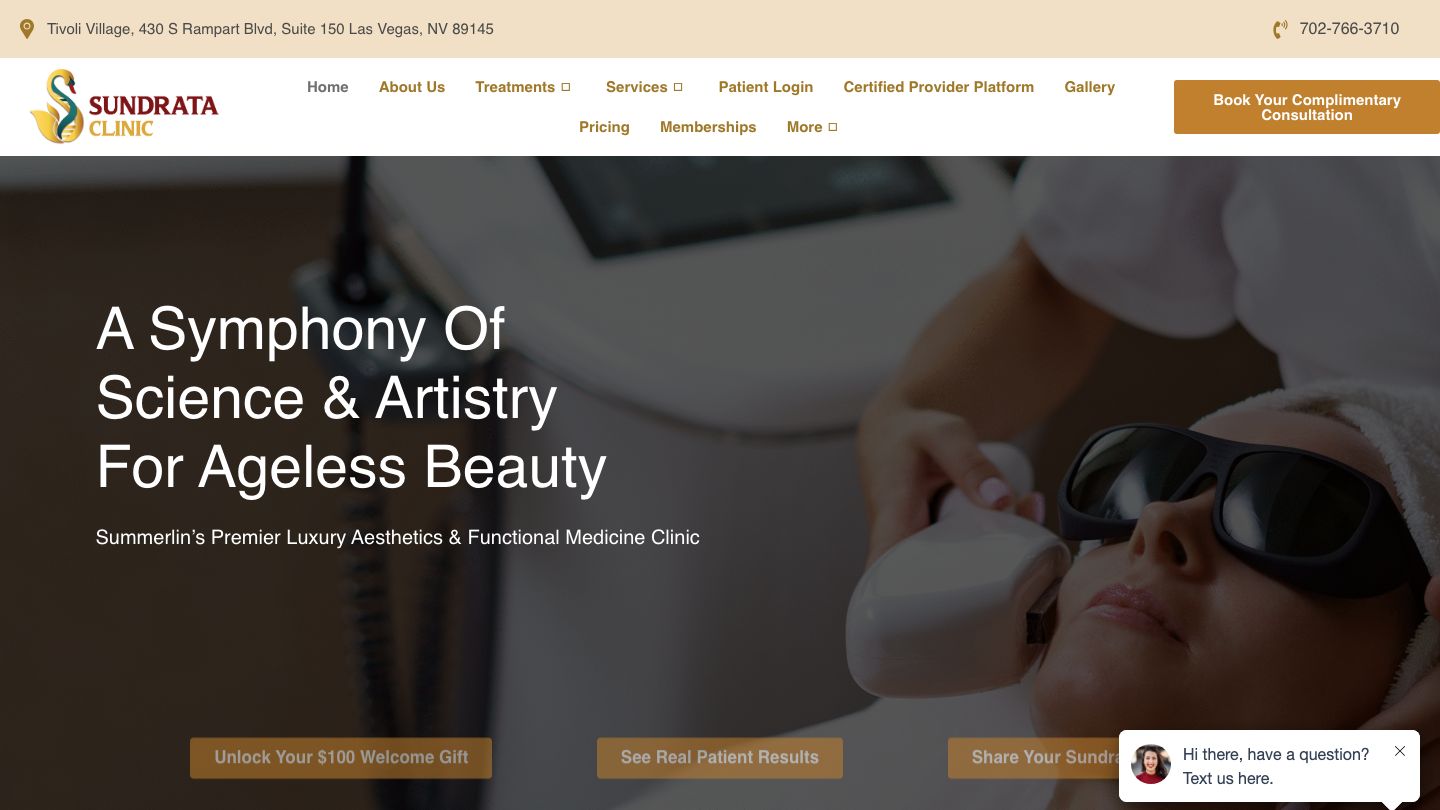Click Book Your Complimentary Consultation button
The width and height of the screenshot is (1440, 810).
1307,107
